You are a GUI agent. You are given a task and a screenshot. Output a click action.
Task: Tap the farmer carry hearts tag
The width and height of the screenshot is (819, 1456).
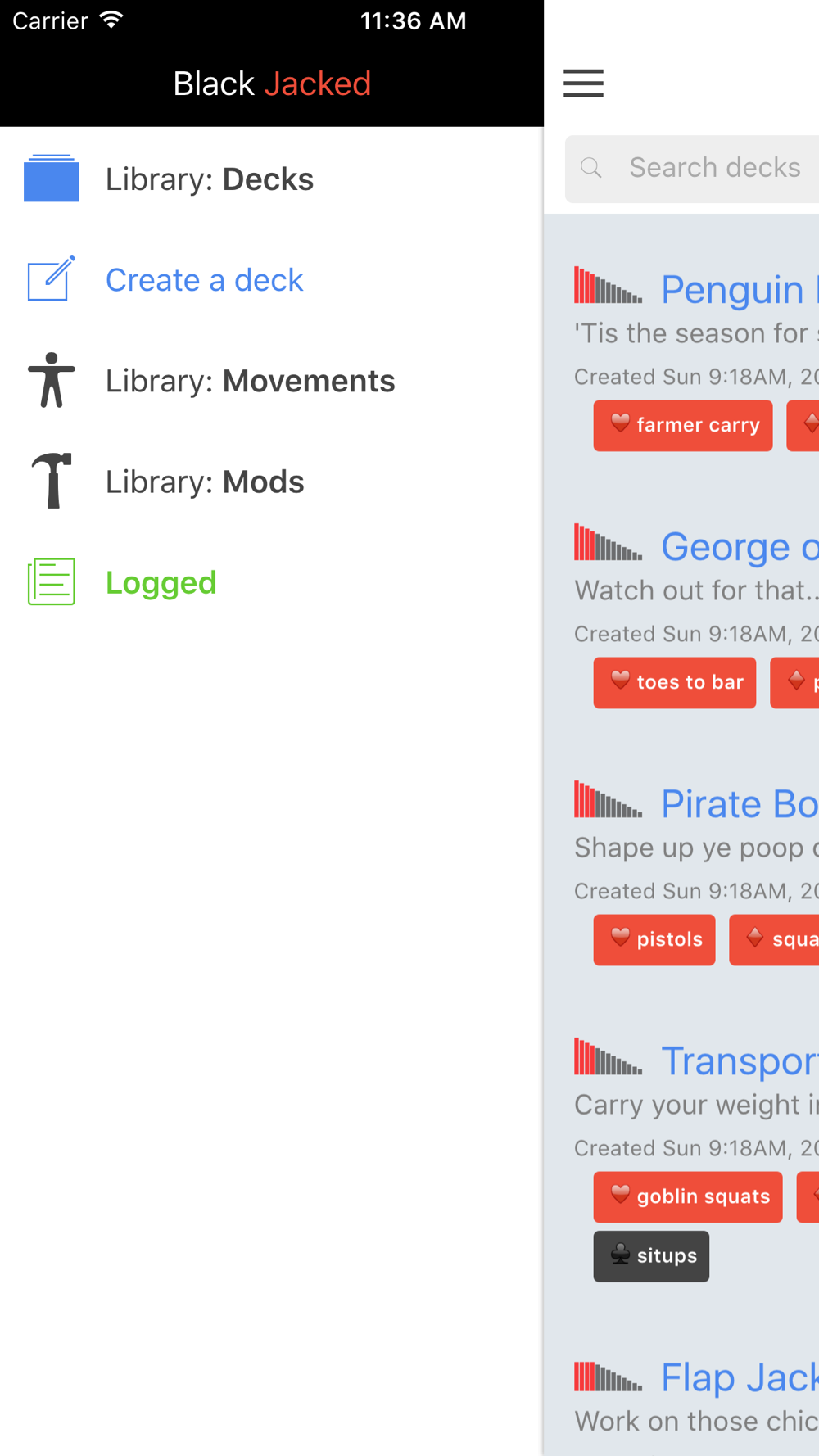point(683,425)
